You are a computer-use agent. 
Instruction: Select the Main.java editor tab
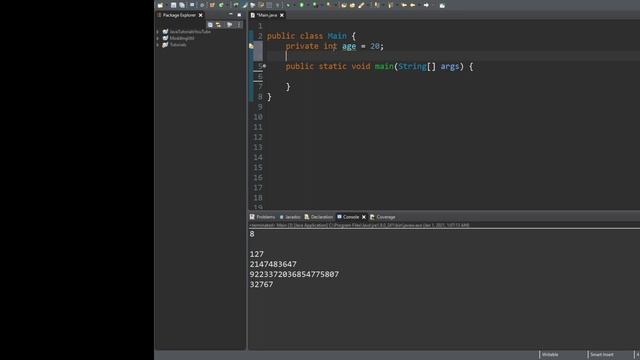pyautogui.click(x=267, y=15)
